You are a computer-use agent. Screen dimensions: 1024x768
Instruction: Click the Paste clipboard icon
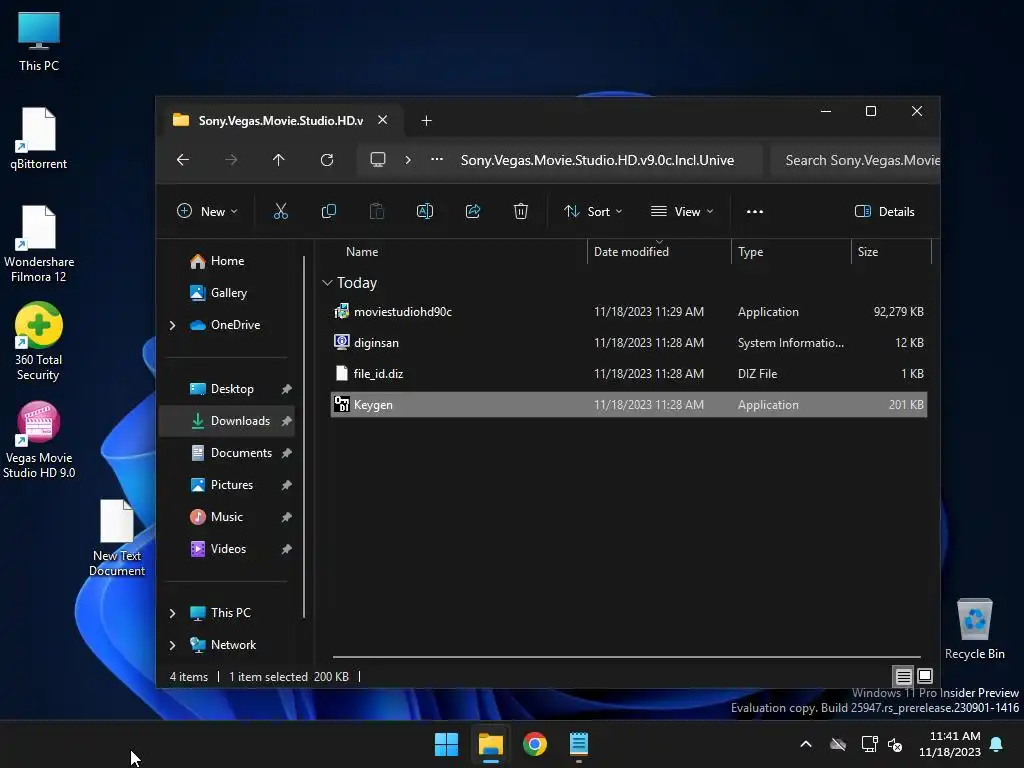tap(377, 211)
